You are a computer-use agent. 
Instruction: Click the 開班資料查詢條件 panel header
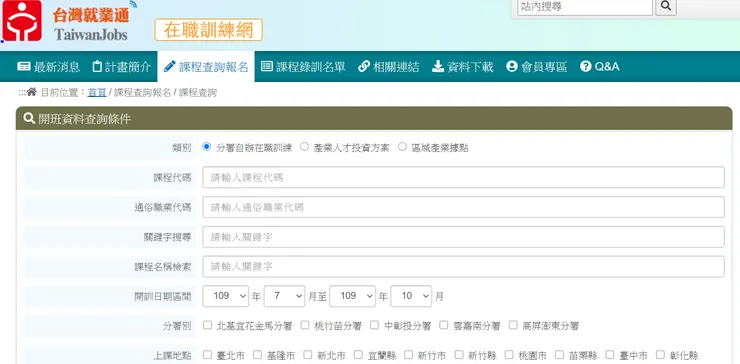[x=374, y=119]
